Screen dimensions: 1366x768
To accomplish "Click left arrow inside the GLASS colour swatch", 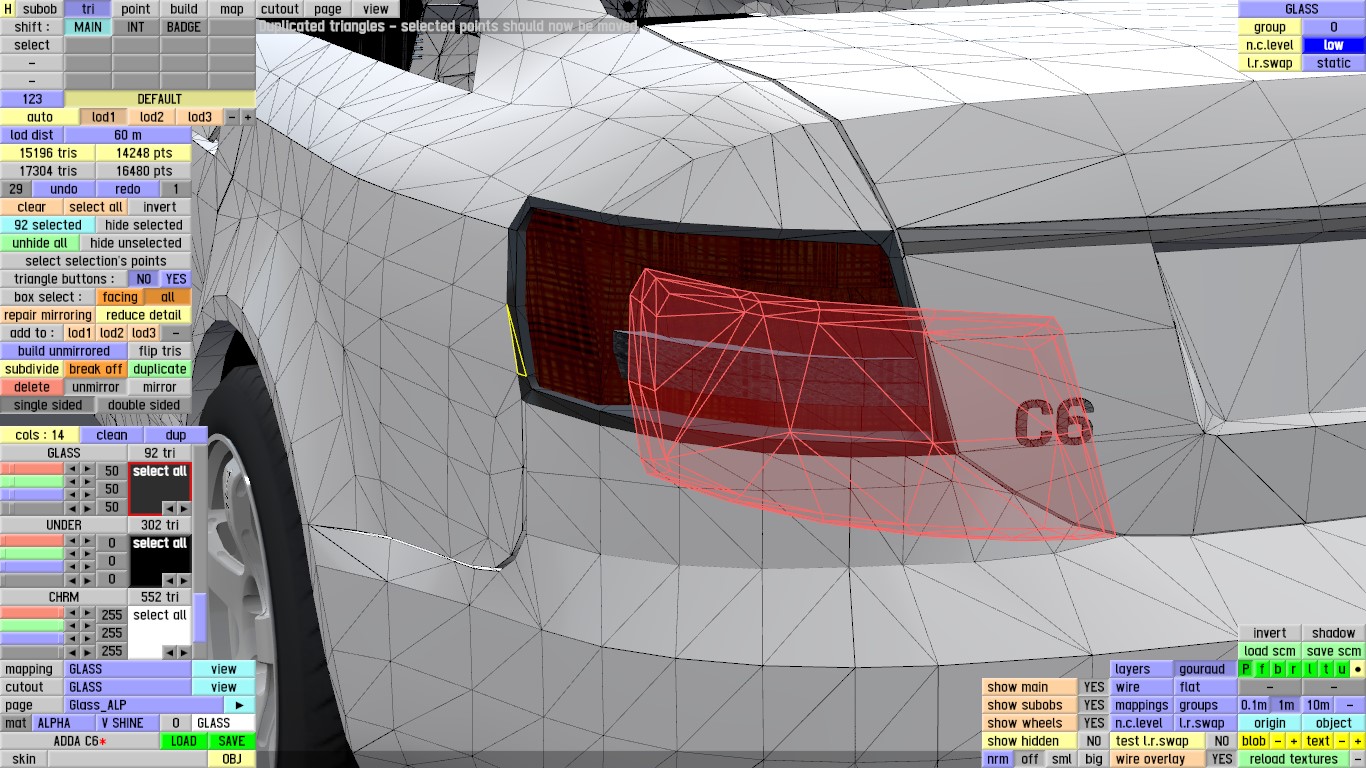I will click(169, 509).
